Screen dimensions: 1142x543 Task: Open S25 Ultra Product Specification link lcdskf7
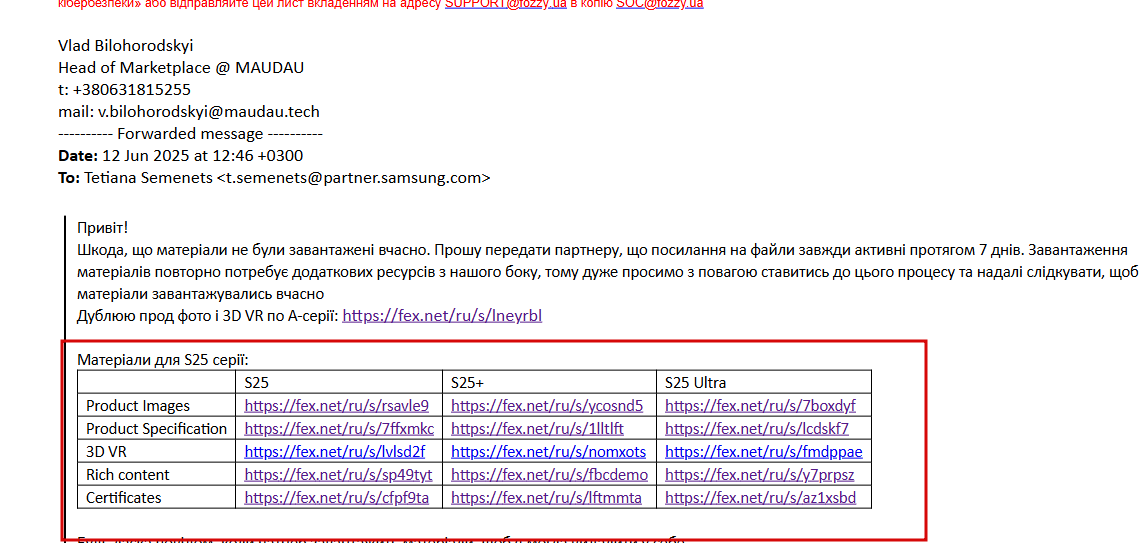(757, 429)
